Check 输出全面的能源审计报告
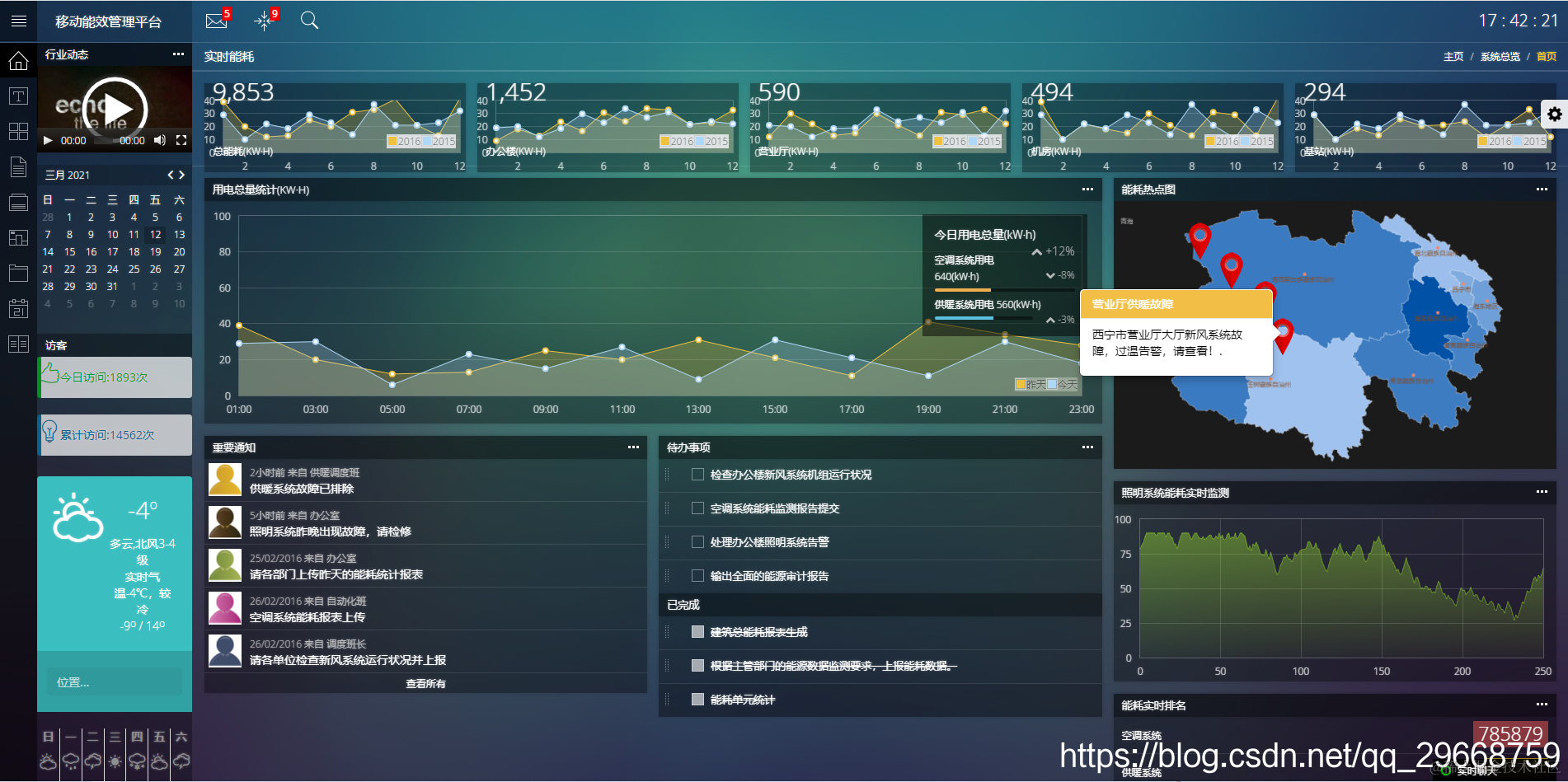This screenshot has height=782, width=1568. click(697, 576)
